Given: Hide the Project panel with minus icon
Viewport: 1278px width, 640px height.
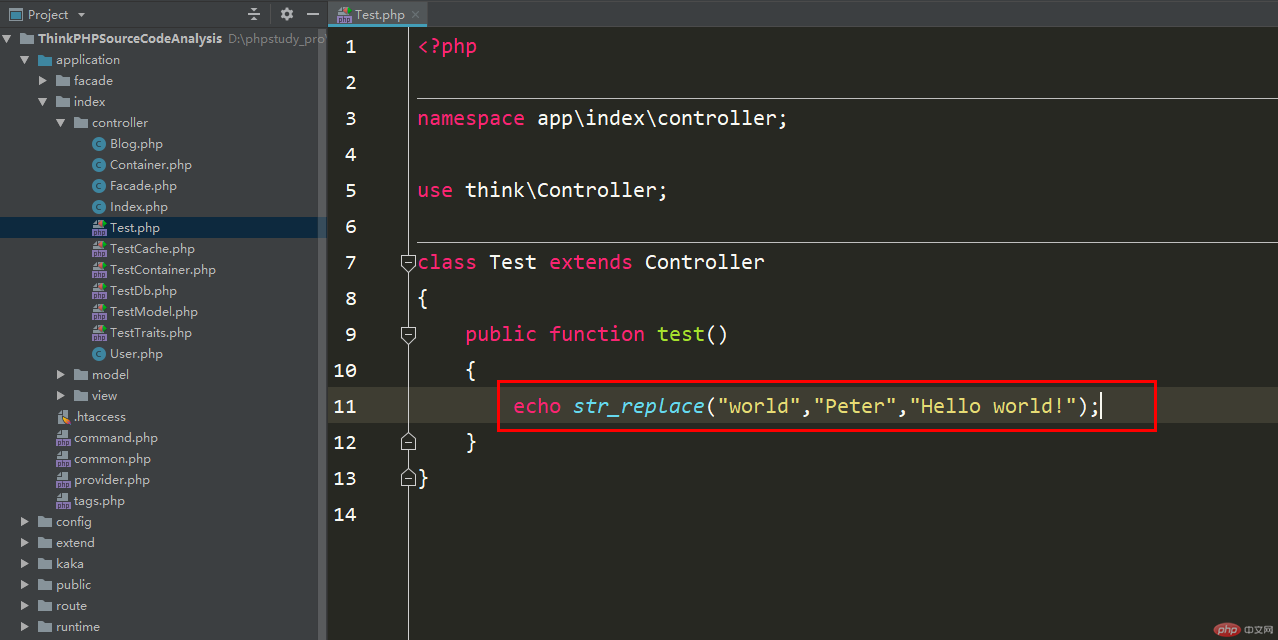Looking at the screenshot, I should click(x=313, y=14).
